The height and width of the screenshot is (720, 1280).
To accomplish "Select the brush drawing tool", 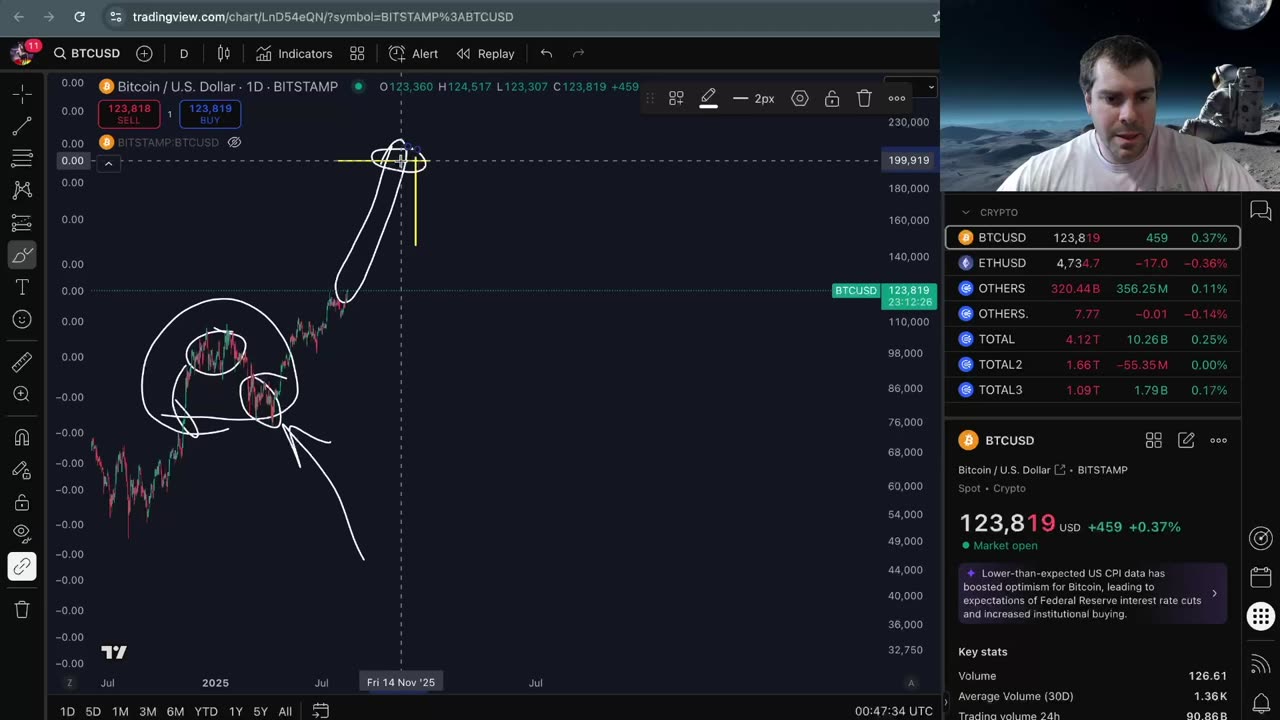I will click(x=22, y=255).
